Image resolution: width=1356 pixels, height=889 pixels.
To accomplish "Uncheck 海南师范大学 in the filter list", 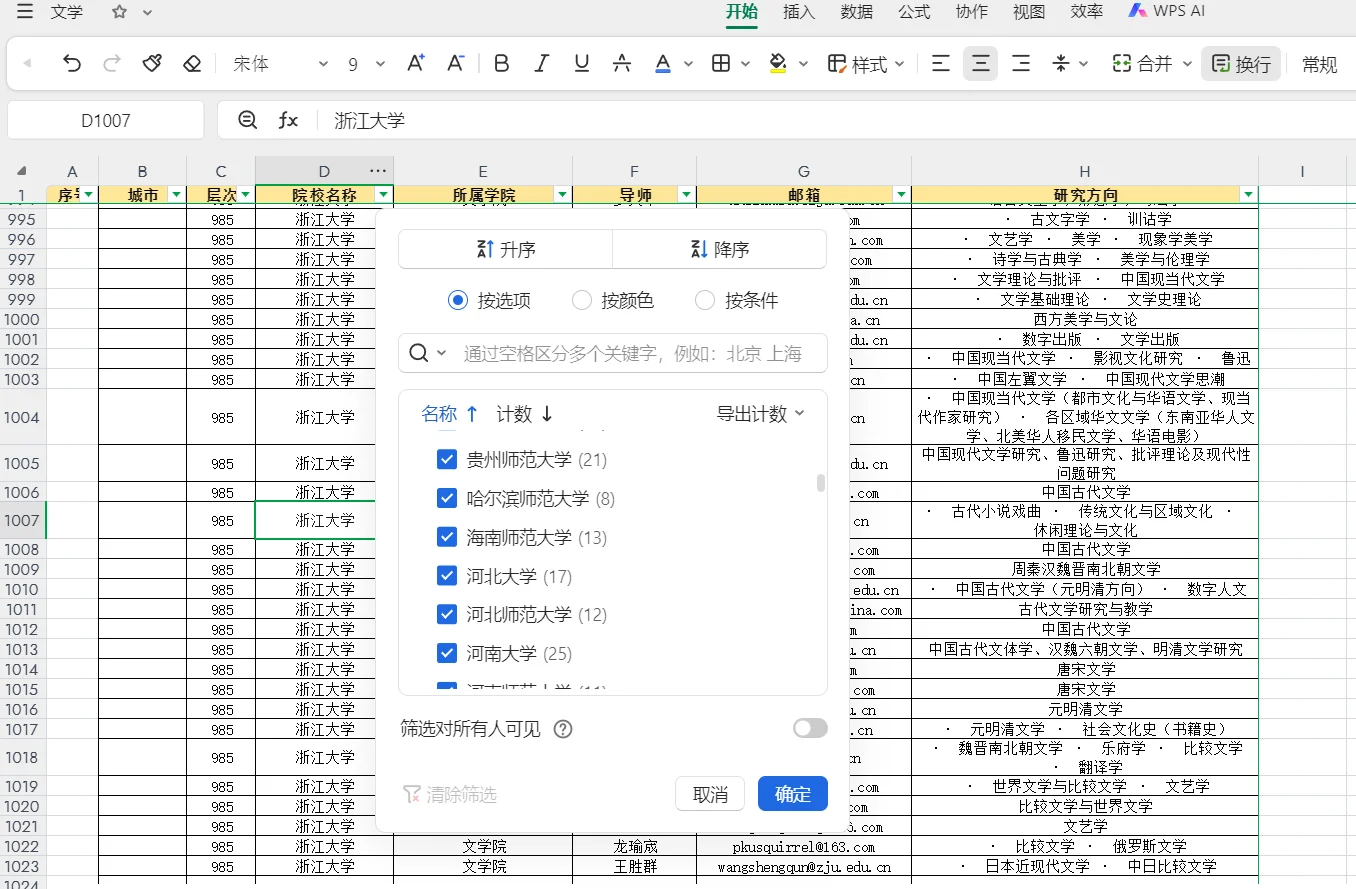I will [x=447, y=537].
